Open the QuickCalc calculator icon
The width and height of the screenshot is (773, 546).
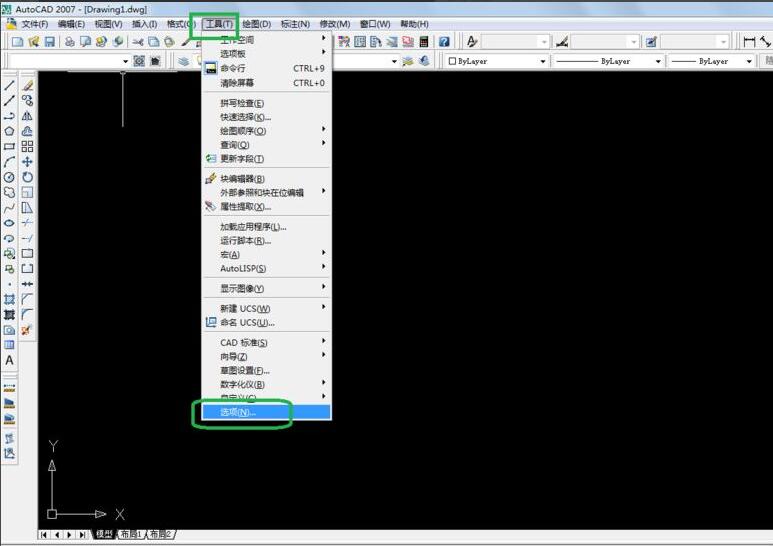424,42
